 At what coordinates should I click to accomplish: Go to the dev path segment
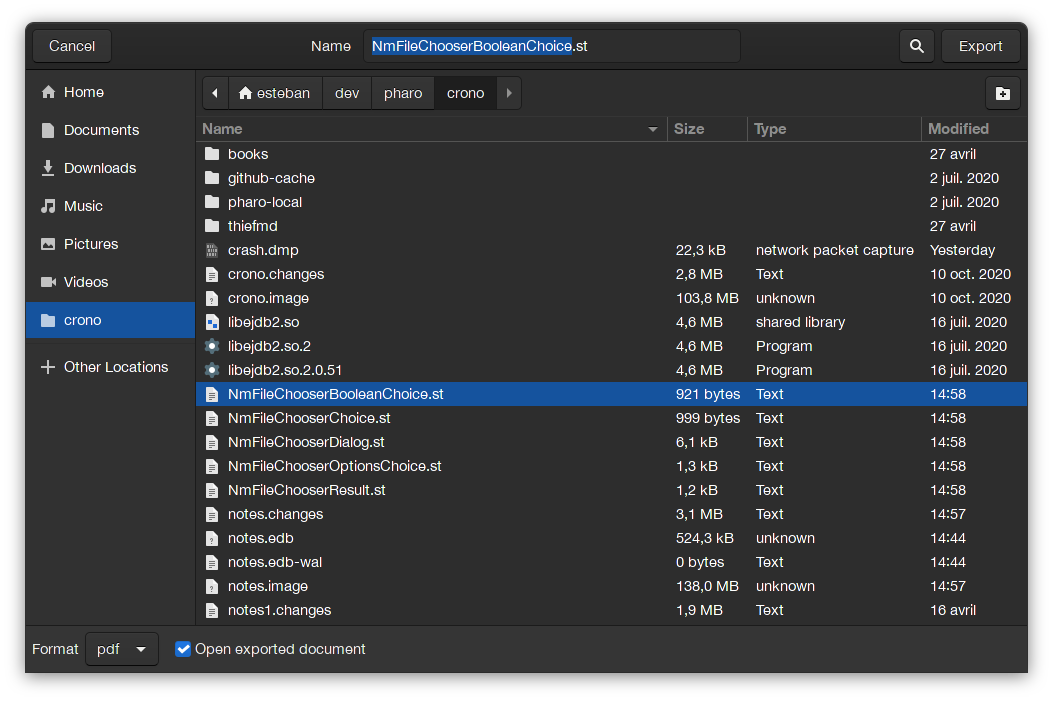347,93
